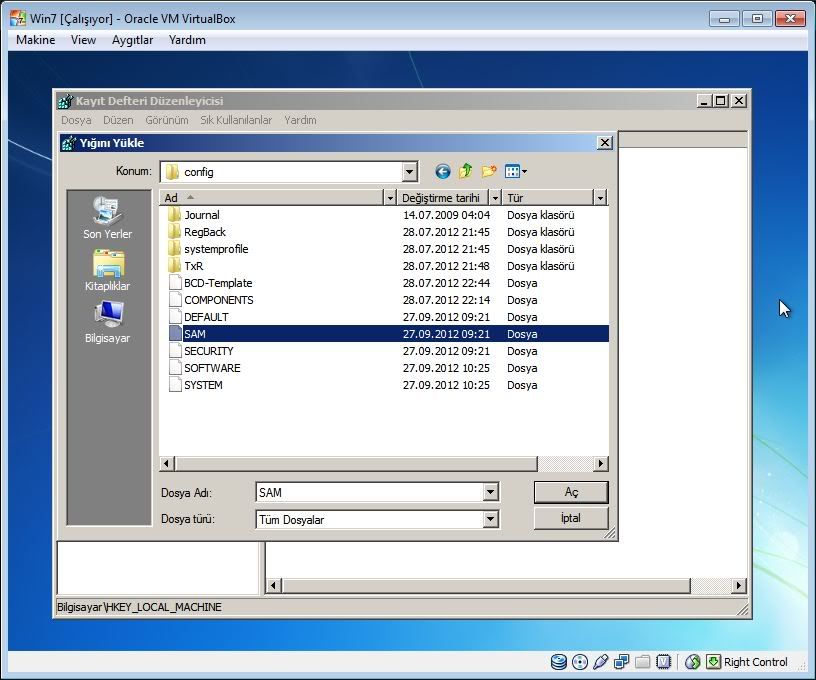Select Bilgisayar in places sidebar
Screen dimensions: 816x680
107,322
